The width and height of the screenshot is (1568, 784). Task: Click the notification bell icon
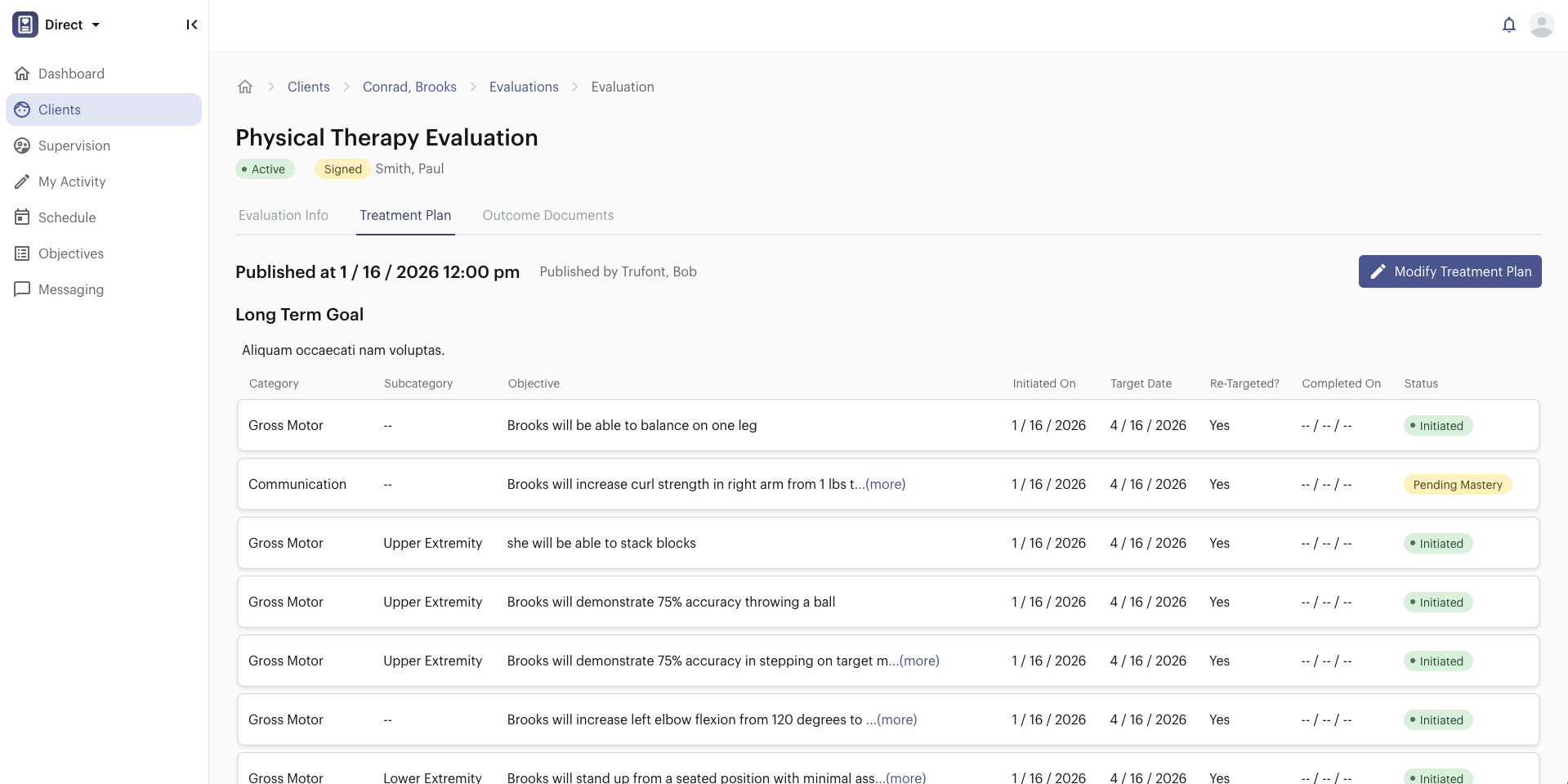[x=1508, y=25]
